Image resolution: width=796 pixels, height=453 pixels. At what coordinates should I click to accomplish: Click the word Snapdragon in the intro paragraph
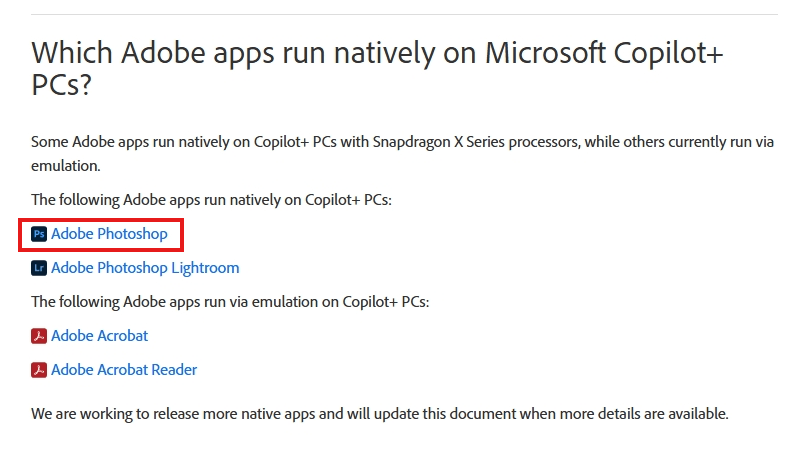[x=411, y=142]
